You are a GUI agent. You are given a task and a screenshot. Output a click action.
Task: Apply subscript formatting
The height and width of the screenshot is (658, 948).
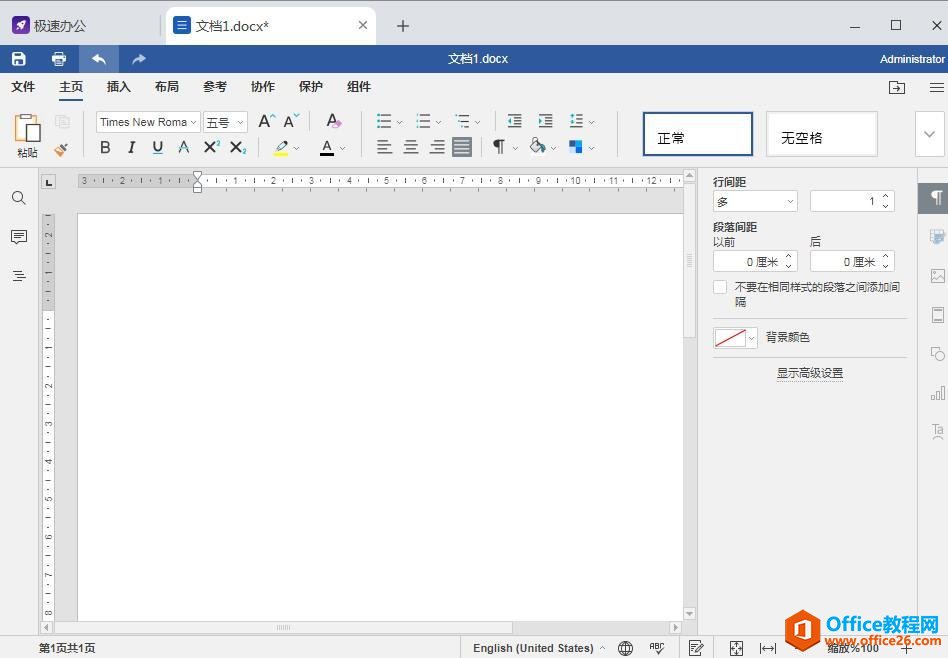tap(238, 147)
